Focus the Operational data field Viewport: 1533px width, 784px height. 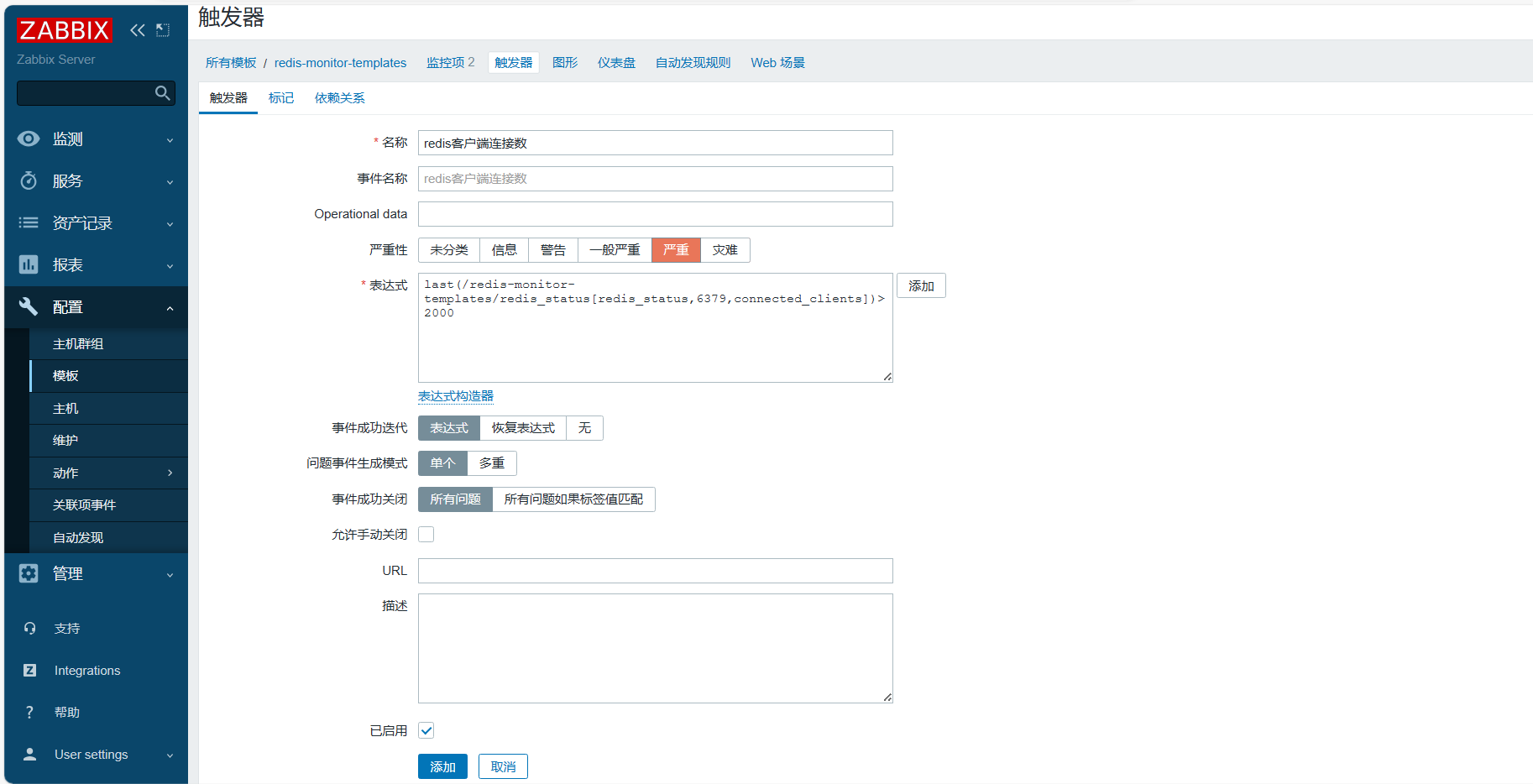click(656, 214)
